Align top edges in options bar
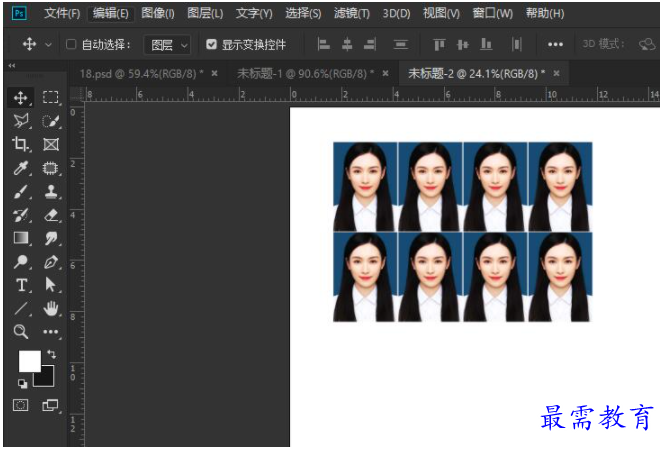 pos(440,44)
